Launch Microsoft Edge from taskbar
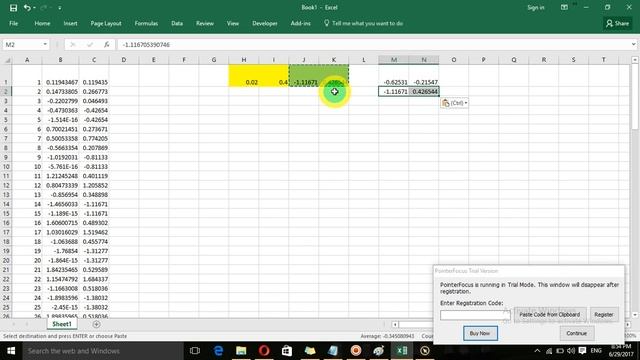The width and height of the screenshot is (640, 360). pyautogui.click(x=218, y=351)
